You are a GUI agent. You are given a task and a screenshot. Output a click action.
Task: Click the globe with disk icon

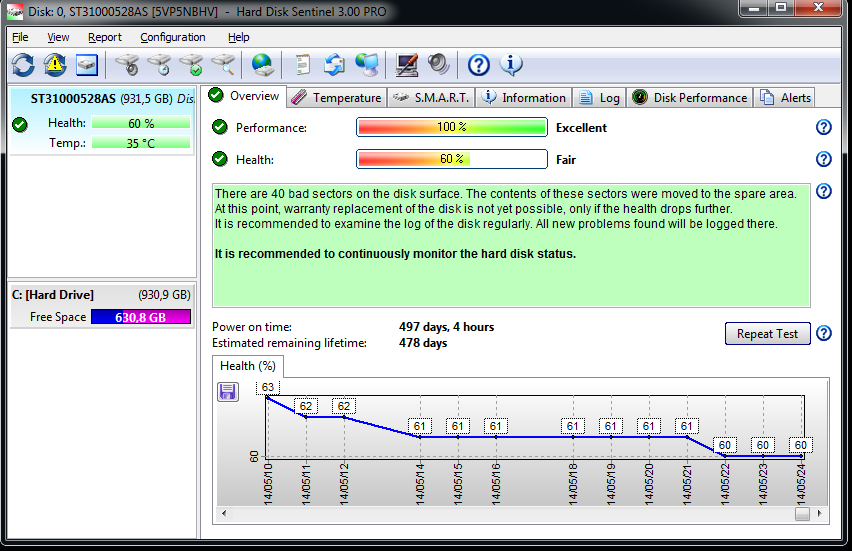pyautogui.click(x=262, y=65)
